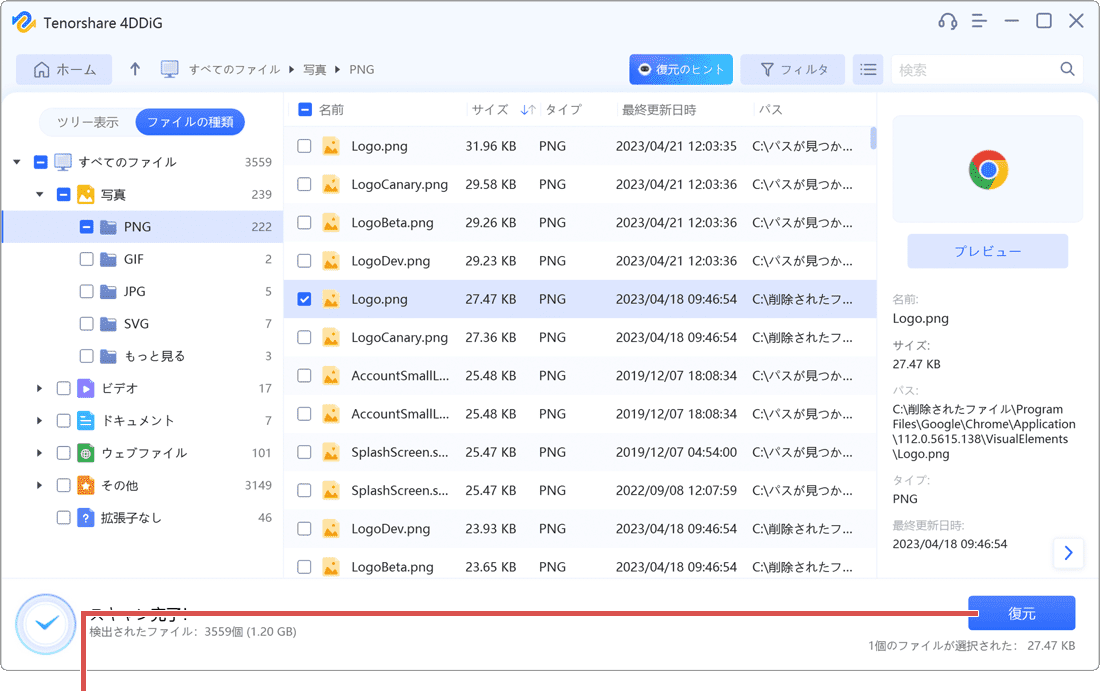Check the select-all checkbox in the 名前 column
Viewport: 1100px width, 691px height.
coord(304,108)
